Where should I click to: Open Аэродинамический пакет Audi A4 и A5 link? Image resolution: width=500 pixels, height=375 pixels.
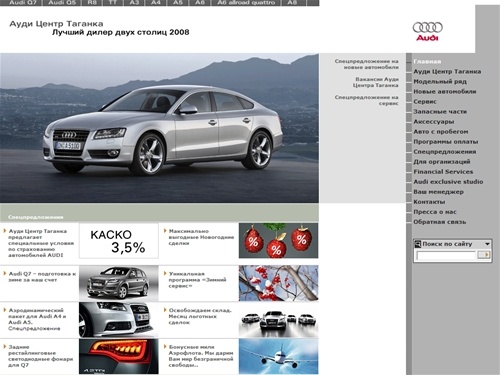point(37,319)
